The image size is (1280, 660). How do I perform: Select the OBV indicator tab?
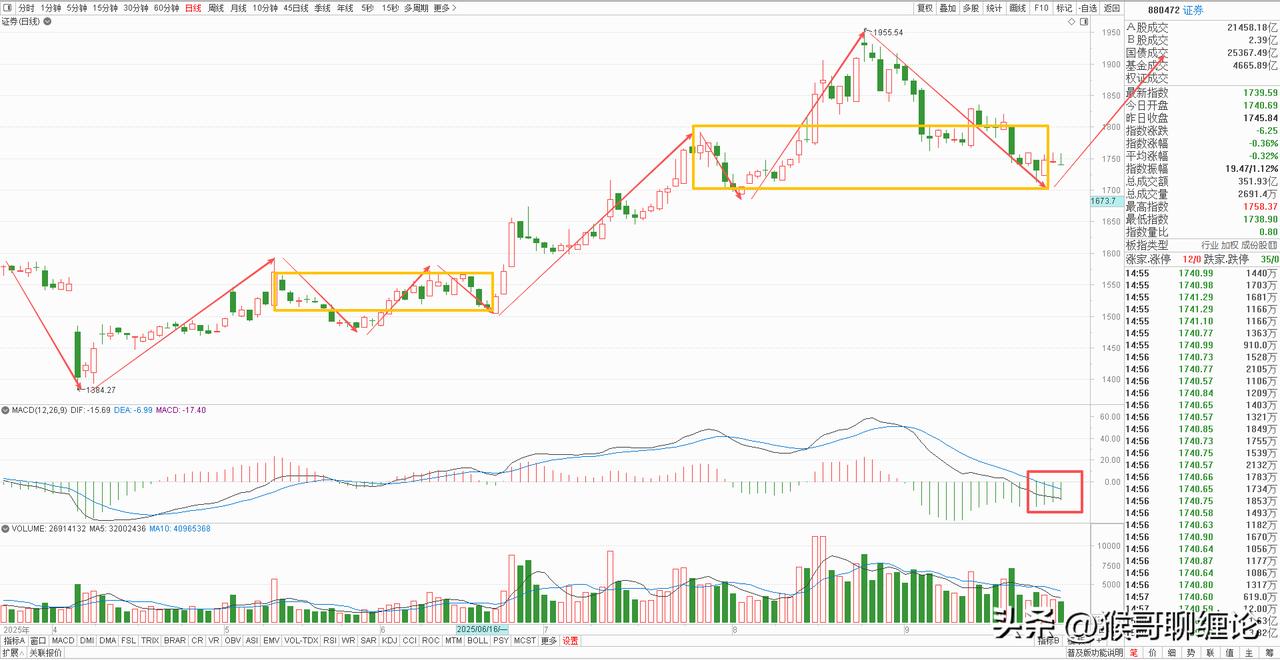(x=233, y=640)
